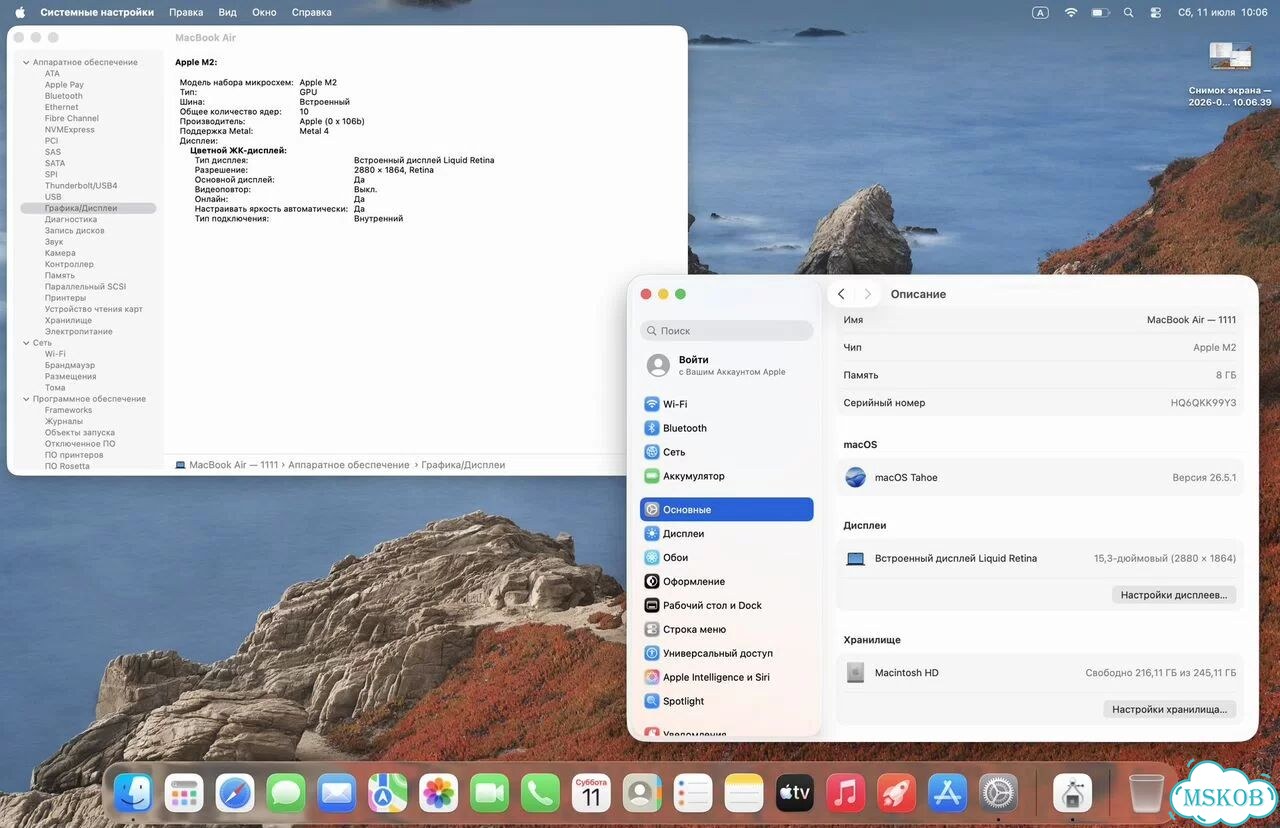Open Mail from the Dock

(337, 794)
